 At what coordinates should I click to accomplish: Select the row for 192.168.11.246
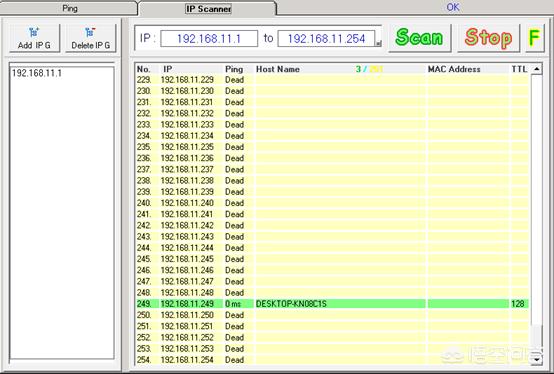(x=332, y=270)
